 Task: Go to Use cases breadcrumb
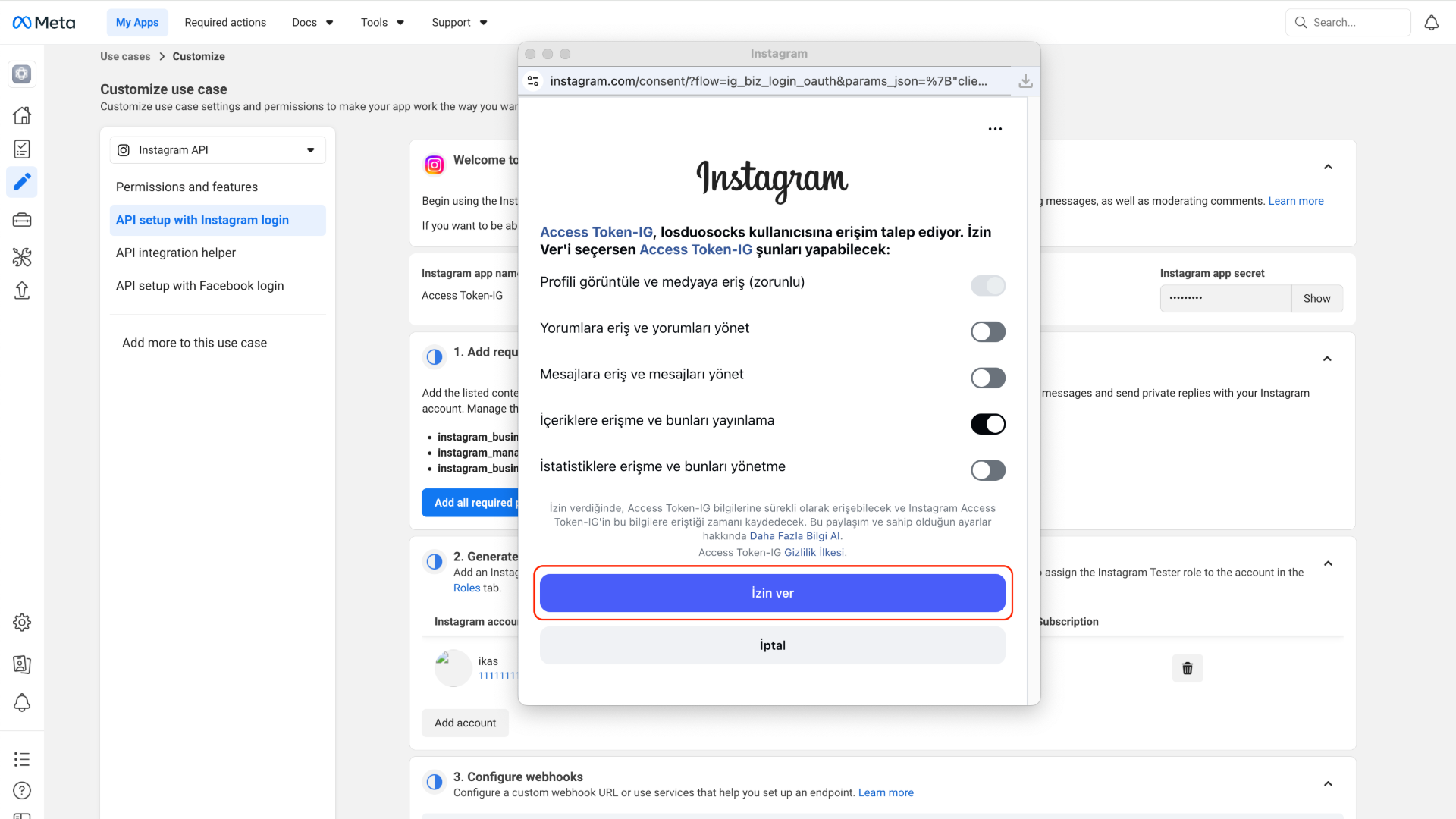125,57
